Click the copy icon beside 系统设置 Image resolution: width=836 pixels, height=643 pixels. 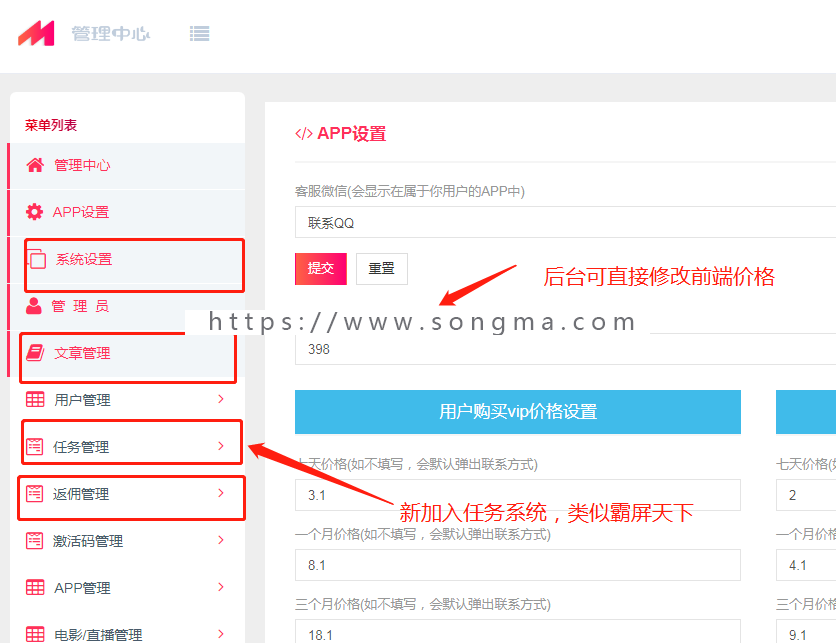click(x=36, y=259)
